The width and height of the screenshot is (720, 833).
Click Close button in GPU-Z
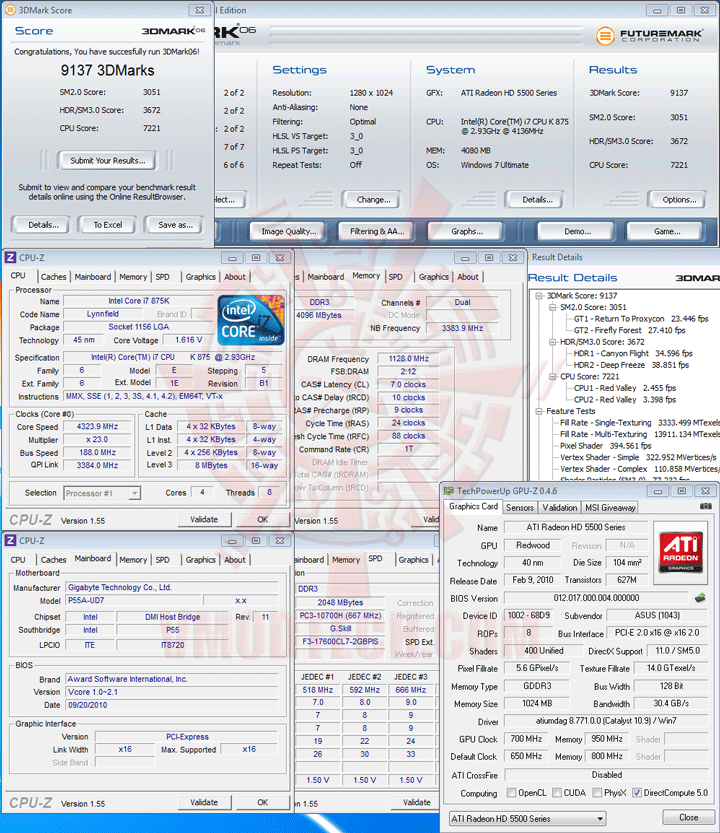tap(688, 818)
